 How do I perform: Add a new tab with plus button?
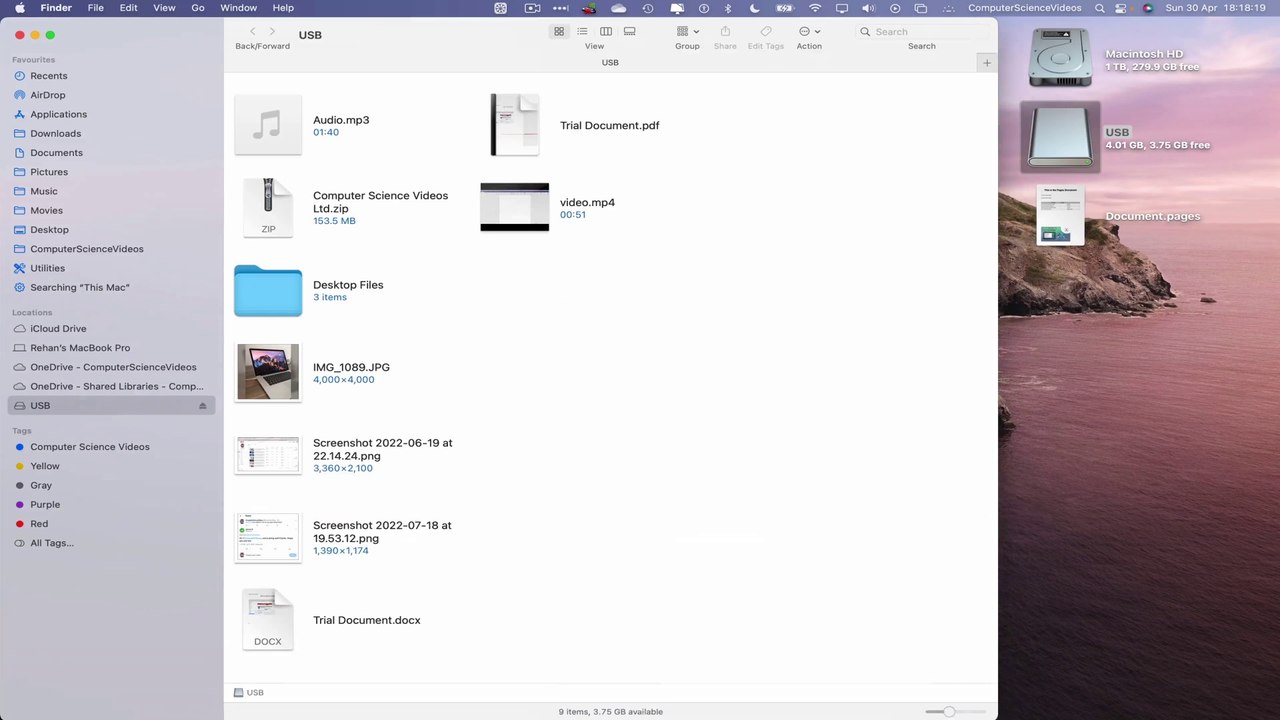coord(987,63)
